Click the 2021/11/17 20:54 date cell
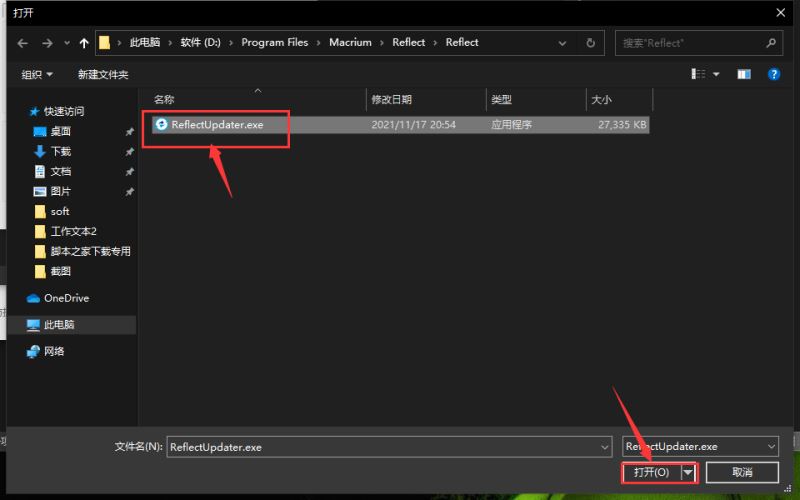Viewport: 800px width, 500px height. [414, 125]
